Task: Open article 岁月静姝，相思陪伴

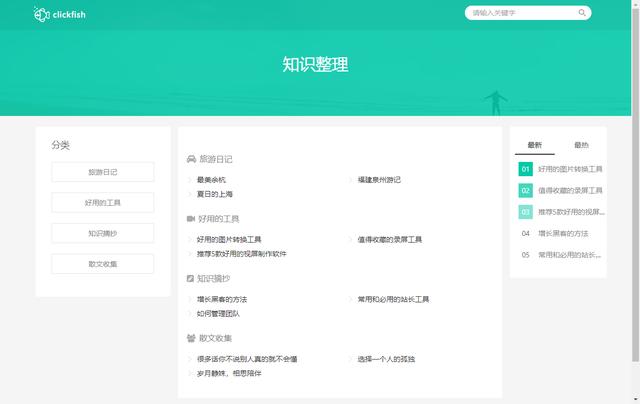Action: click(x=229, y=373)
